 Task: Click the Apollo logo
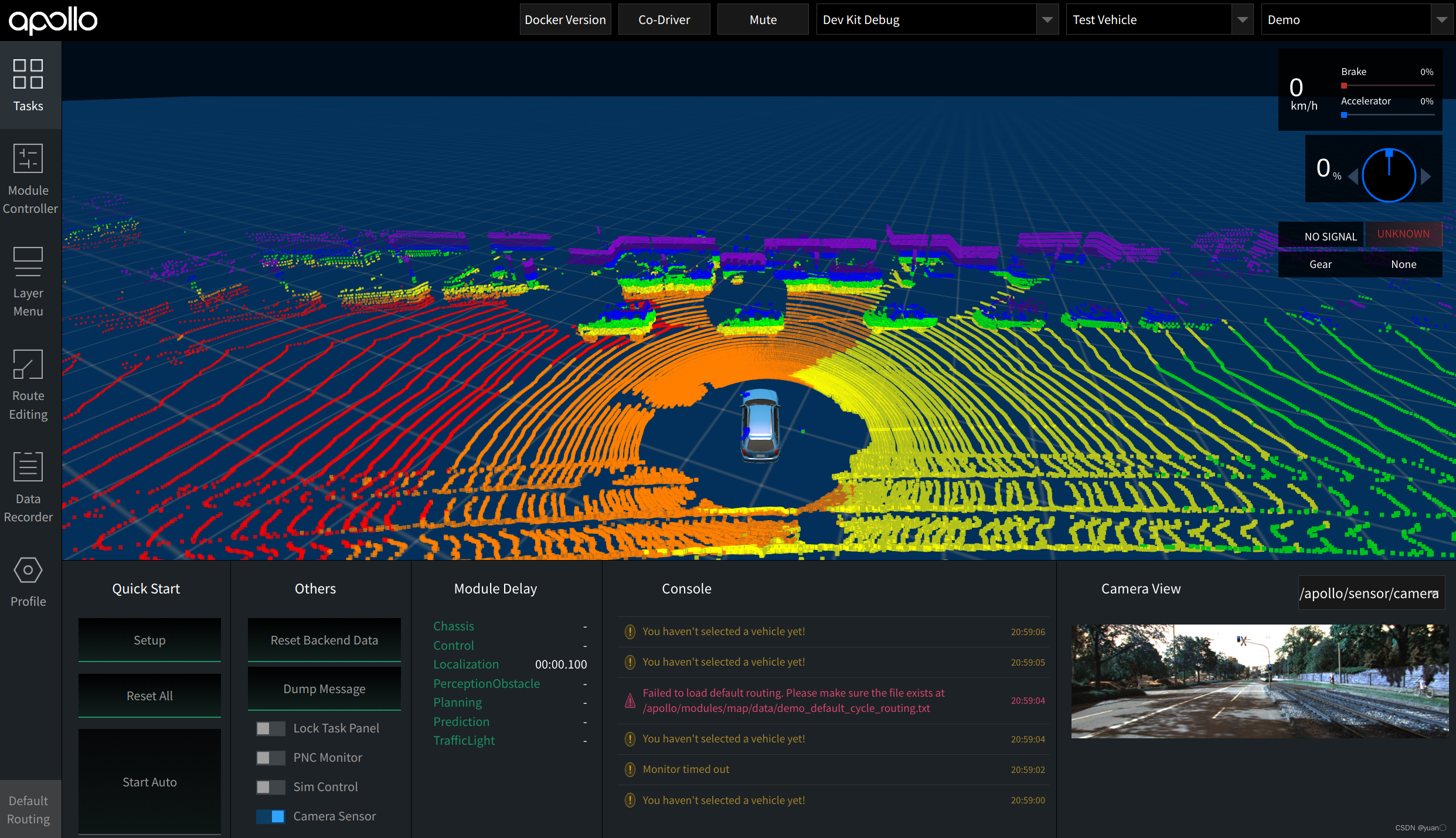(53, 21)
